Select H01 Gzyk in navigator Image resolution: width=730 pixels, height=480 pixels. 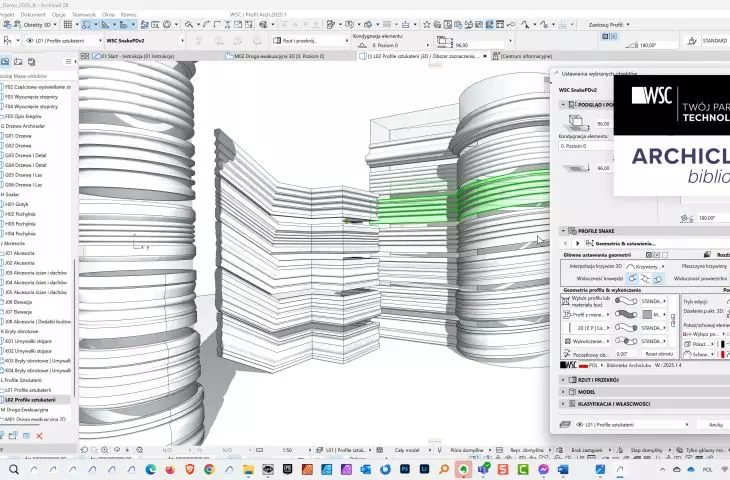[x=16, y=204]
